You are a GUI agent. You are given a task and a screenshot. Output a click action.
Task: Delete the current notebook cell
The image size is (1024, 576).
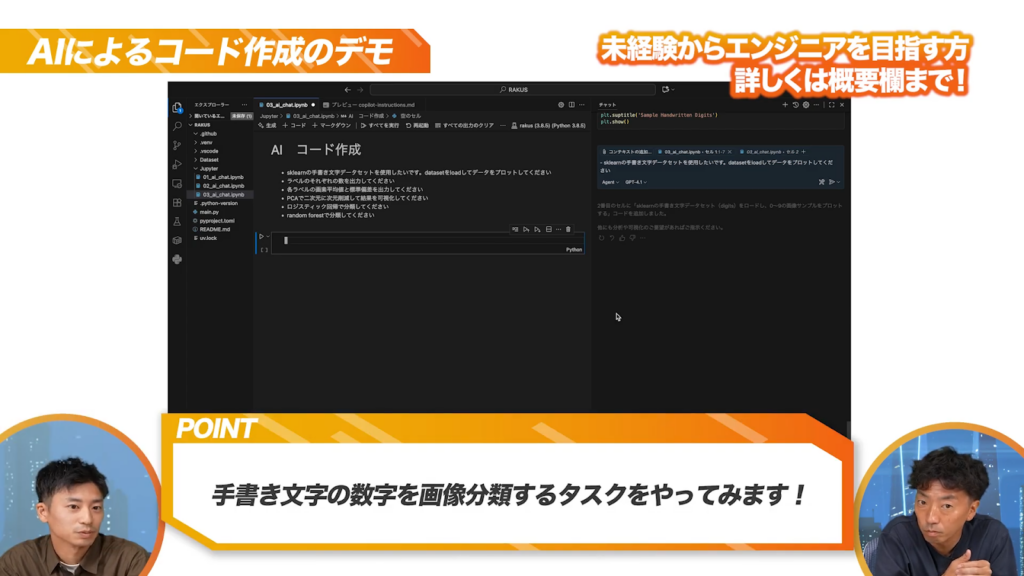point(568,229)
